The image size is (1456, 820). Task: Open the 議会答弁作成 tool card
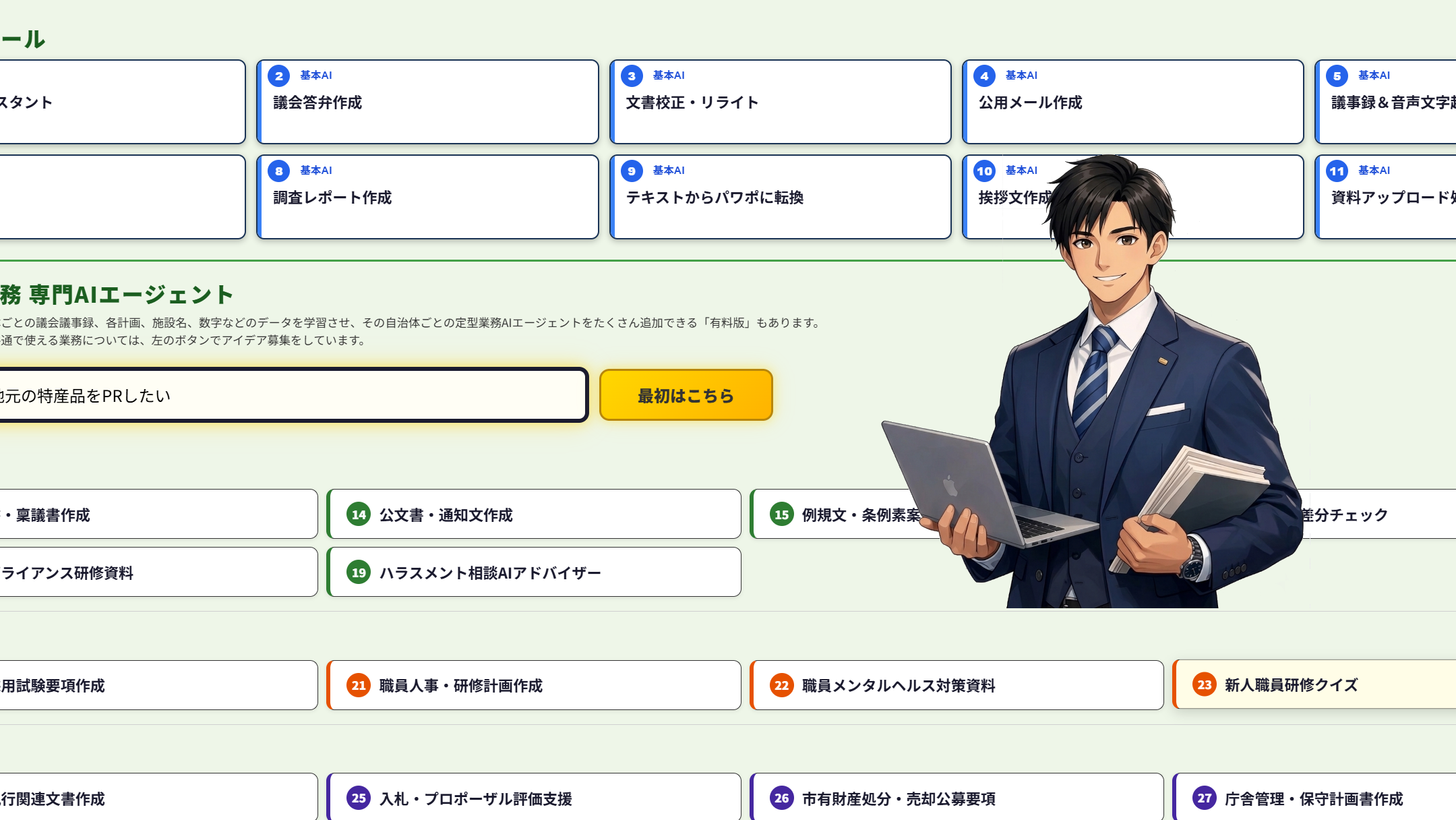click(x=427, y=102)
